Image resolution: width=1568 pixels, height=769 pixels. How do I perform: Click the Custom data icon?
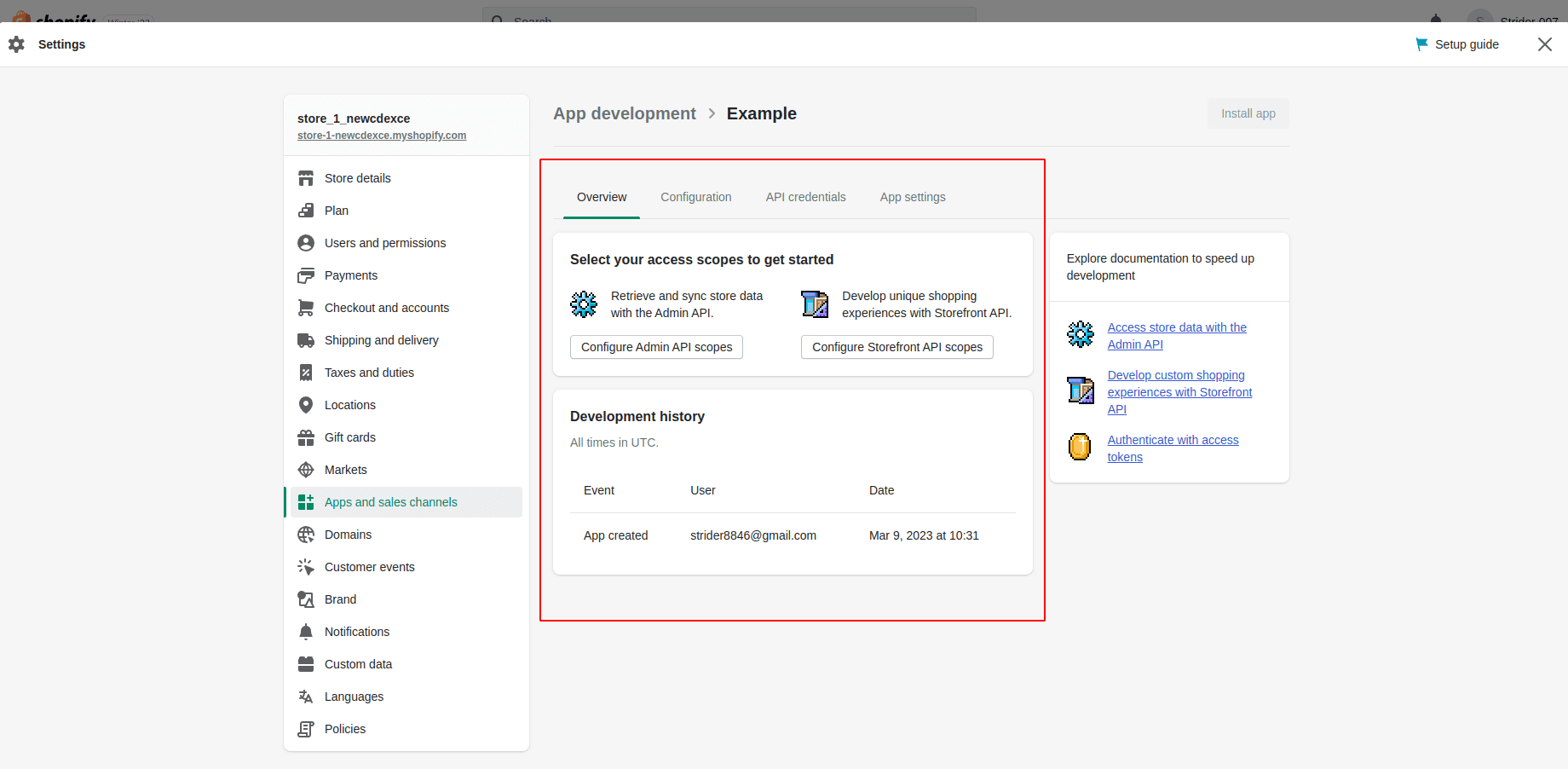[x=306, y=664]
